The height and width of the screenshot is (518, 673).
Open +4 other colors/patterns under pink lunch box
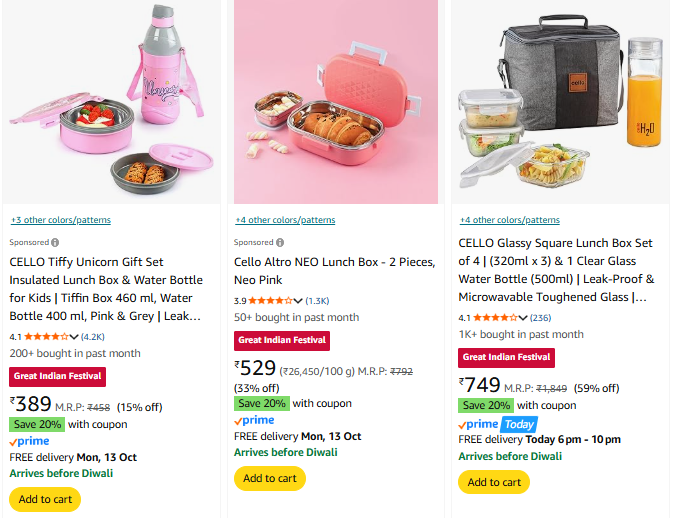(x=285, y=220)
